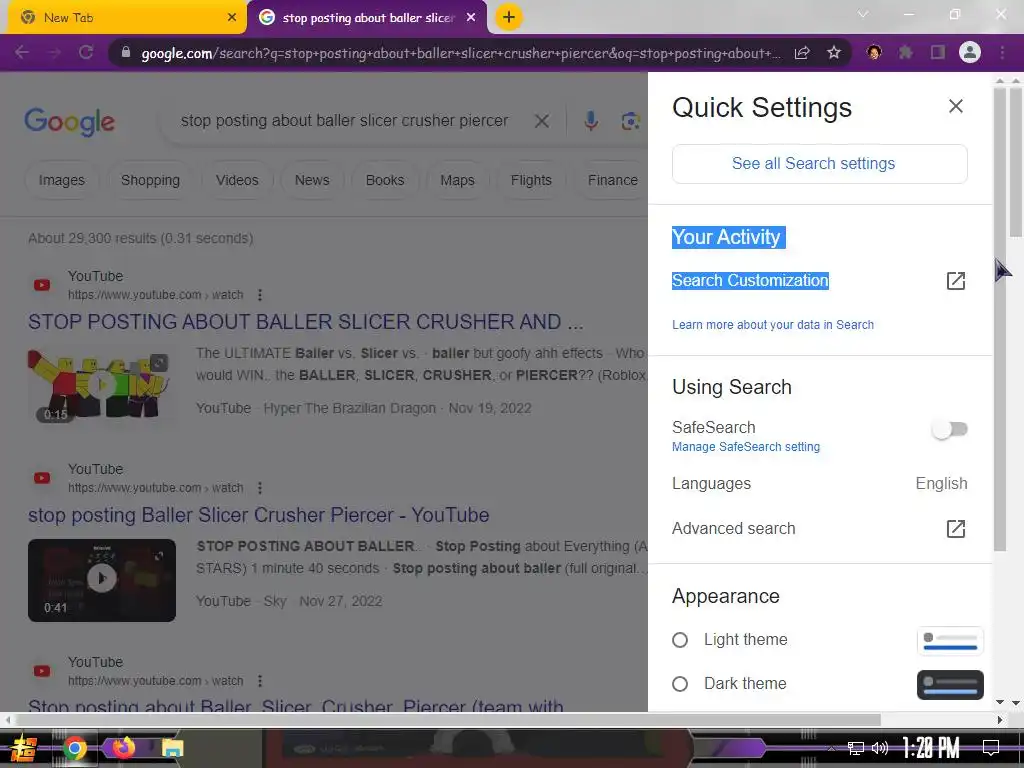Open volume control in system tray
This screenshot has height=768, width=1024.
coord(880,748)
